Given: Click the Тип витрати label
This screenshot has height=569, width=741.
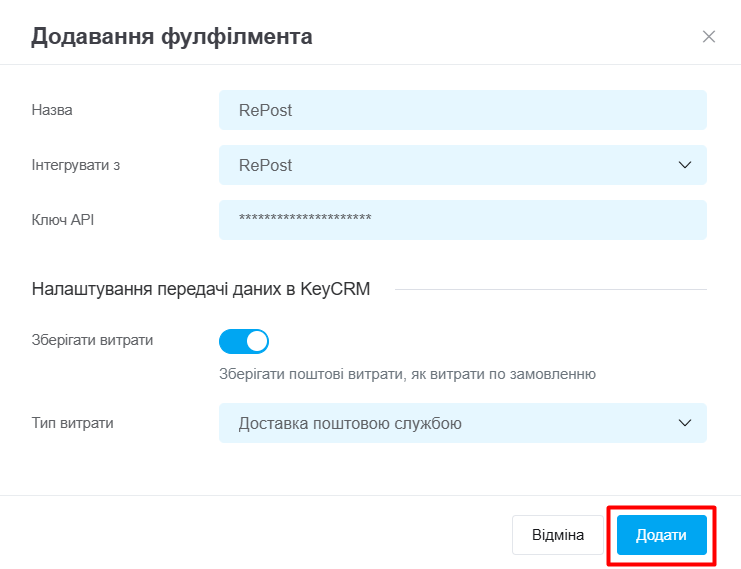Looking at the screenshot, I should pos(72,423).
